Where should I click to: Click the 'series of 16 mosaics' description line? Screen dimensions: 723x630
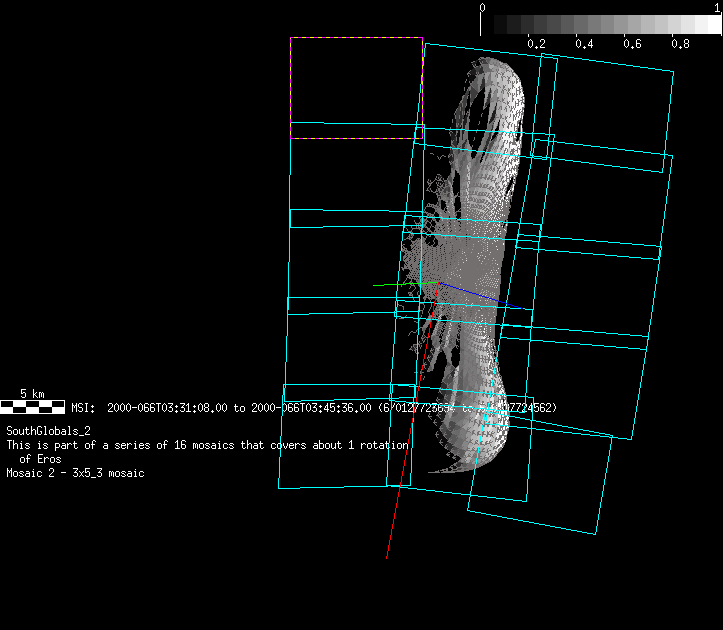(x=207, y=444)
